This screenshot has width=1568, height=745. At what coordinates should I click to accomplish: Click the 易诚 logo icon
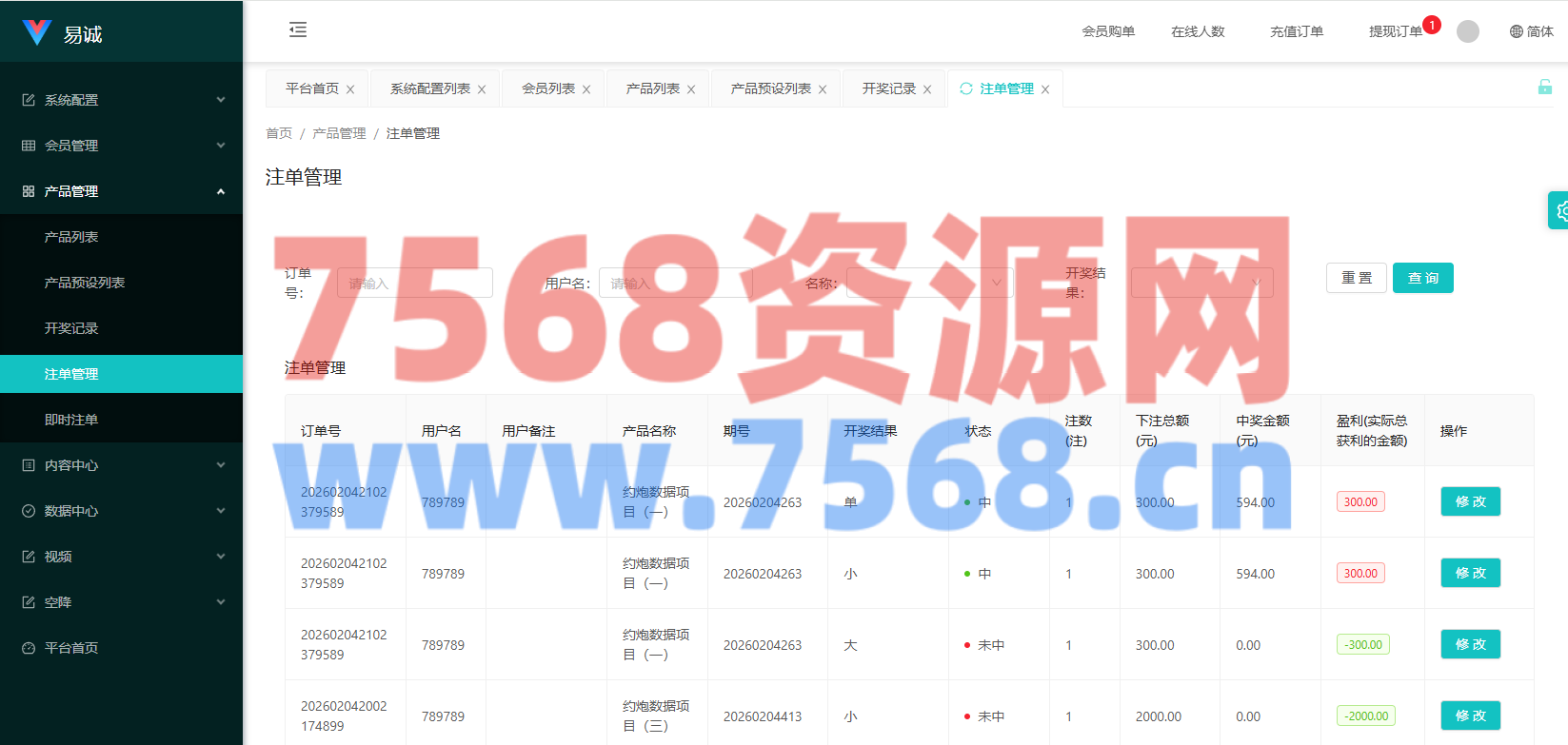pyautogui.click(x=37, y=33)
